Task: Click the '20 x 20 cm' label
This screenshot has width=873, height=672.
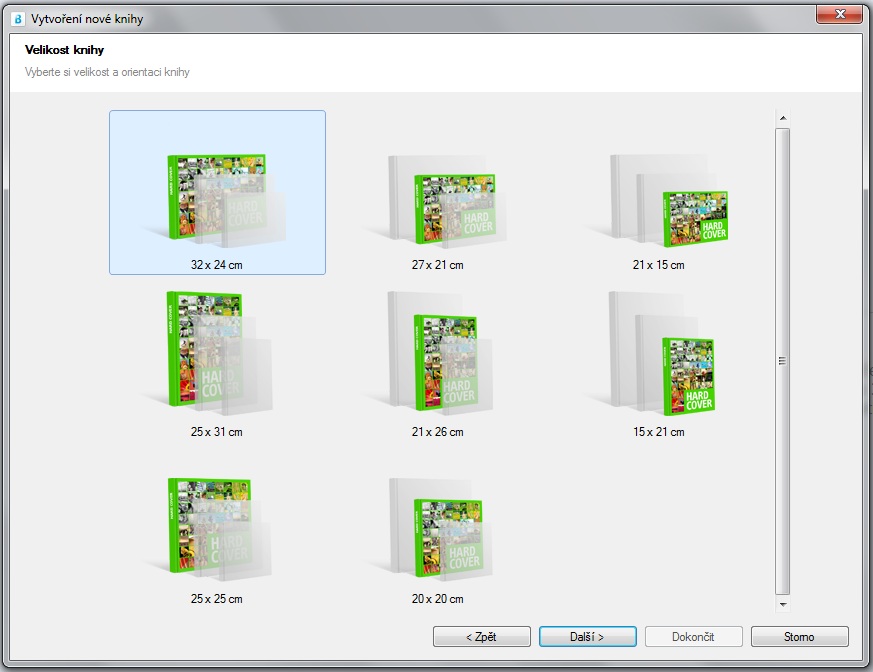Action: 438,599
